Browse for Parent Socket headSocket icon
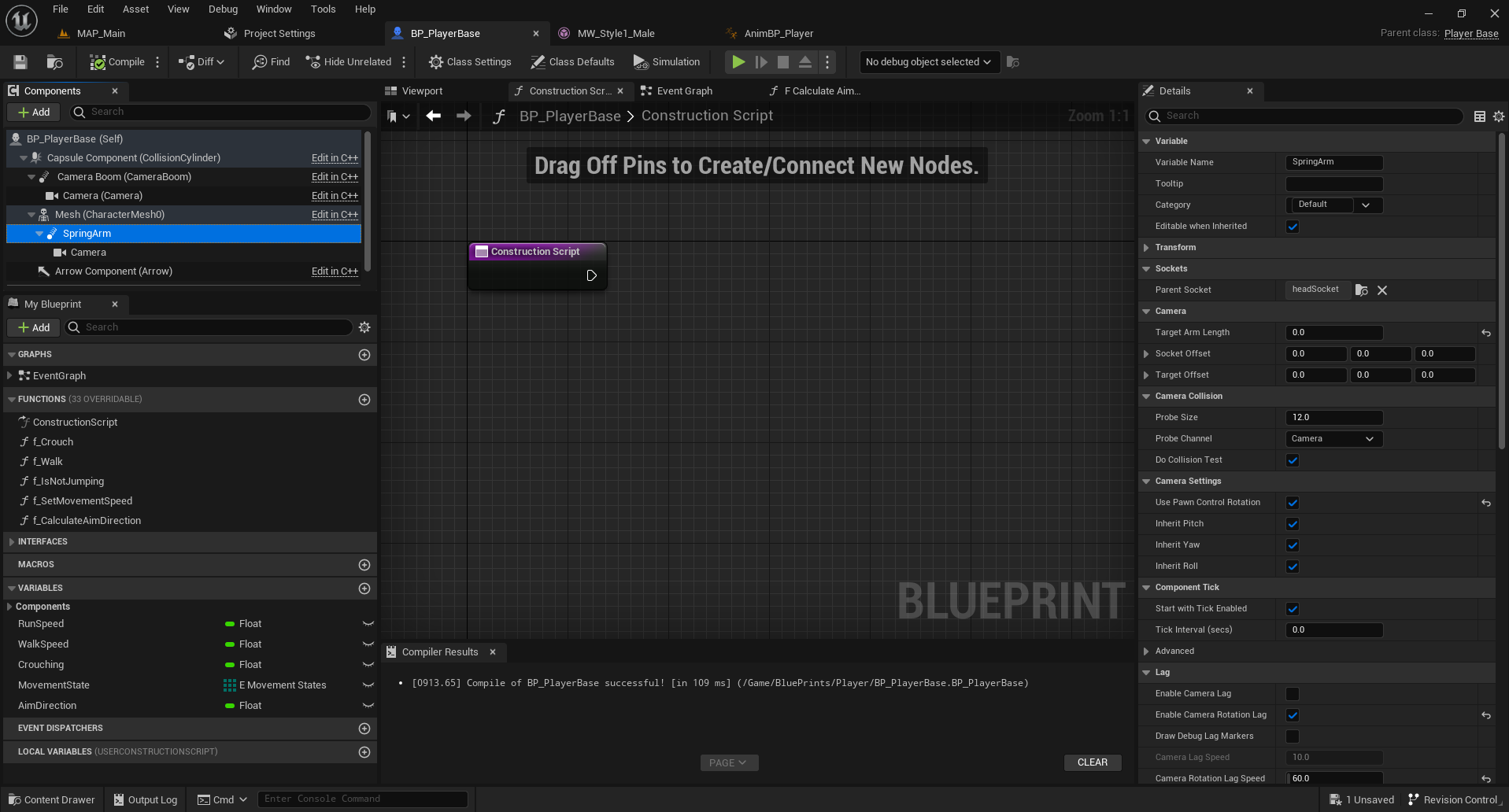 1362,290
